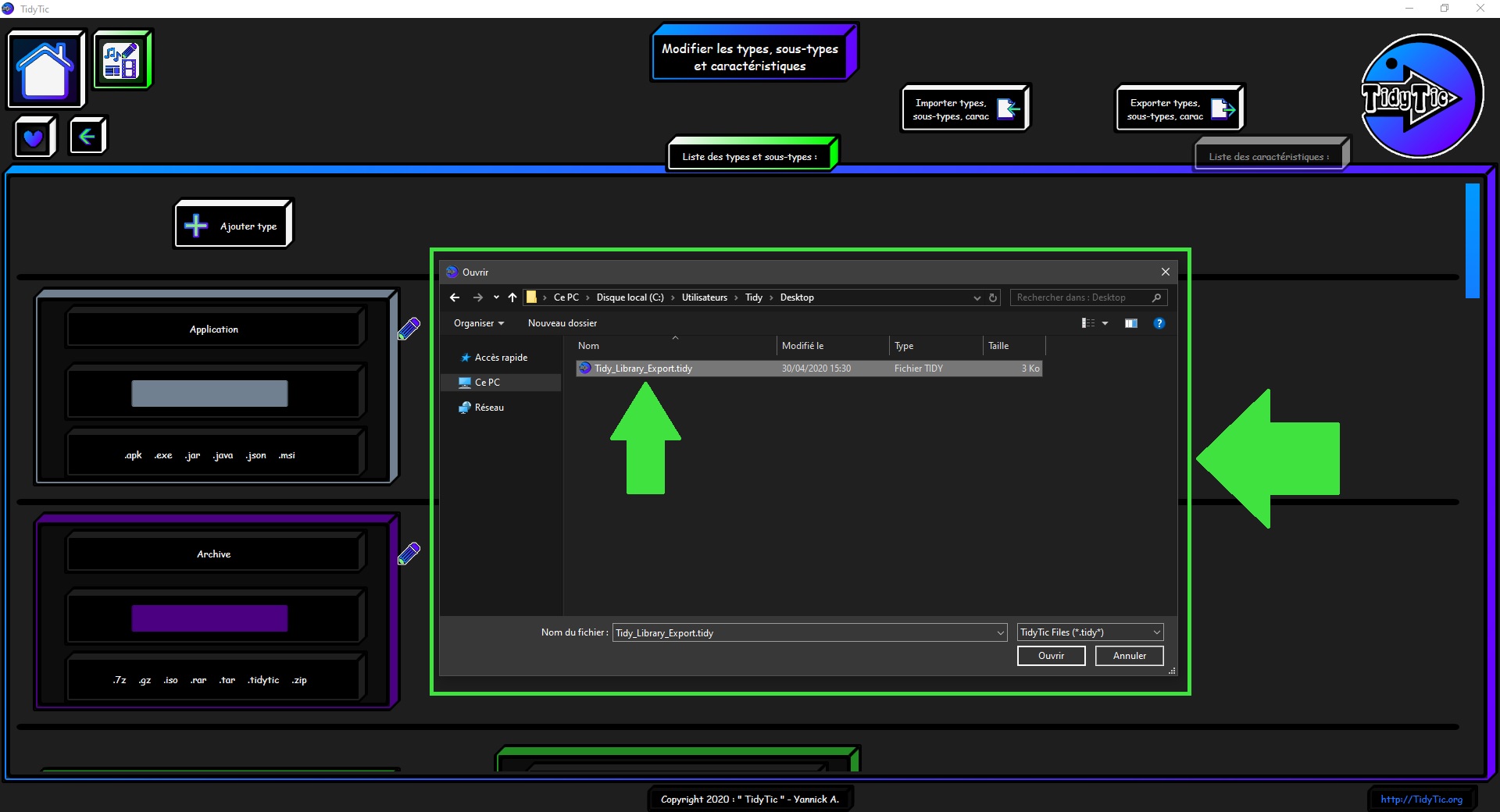Click the Rechercher dans : Desktop field
The height and width of the screenshot is (812, 1500).
1087,297
